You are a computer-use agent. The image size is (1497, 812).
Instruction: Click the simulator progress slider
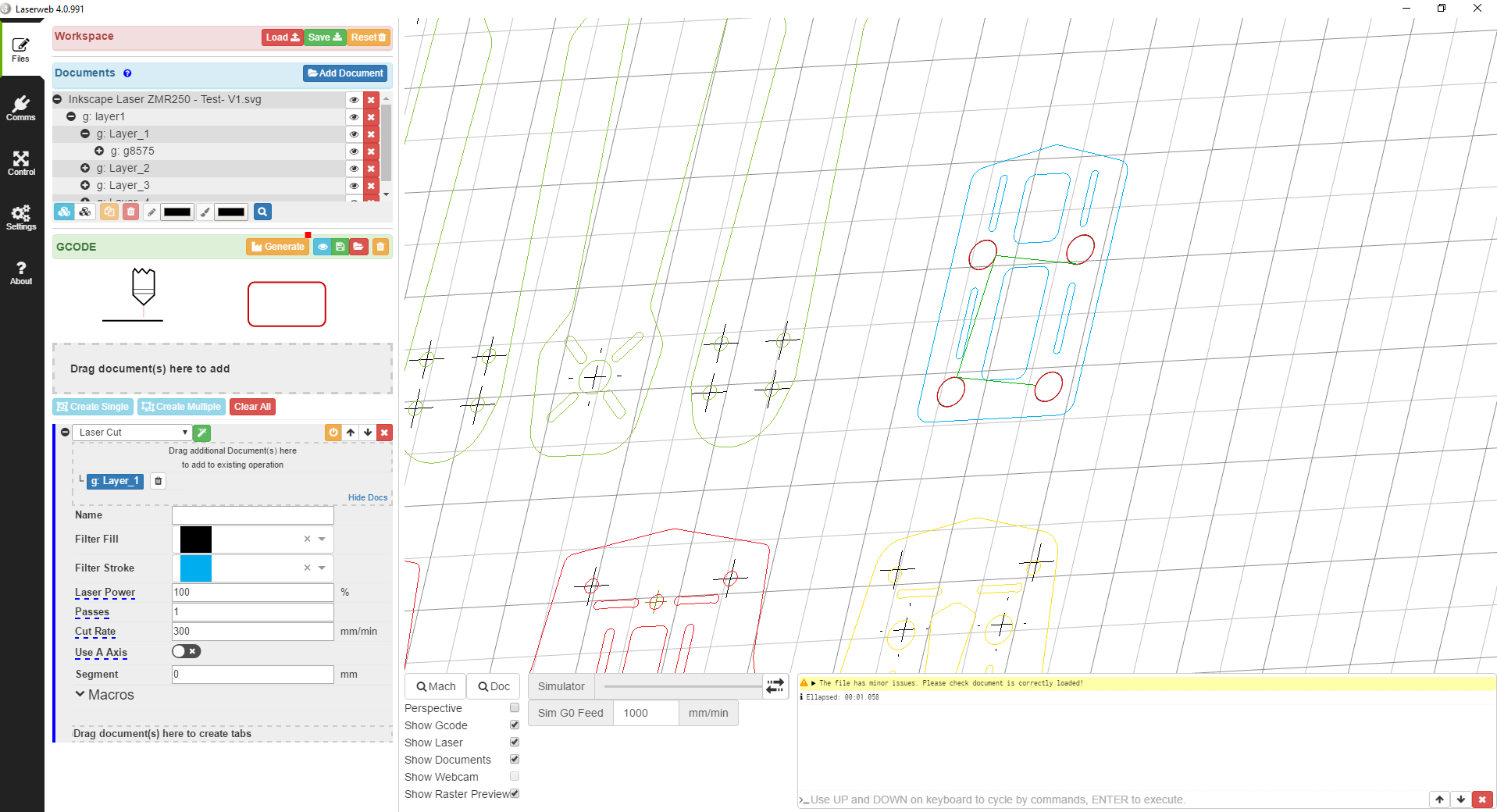(x=683, y=686)
